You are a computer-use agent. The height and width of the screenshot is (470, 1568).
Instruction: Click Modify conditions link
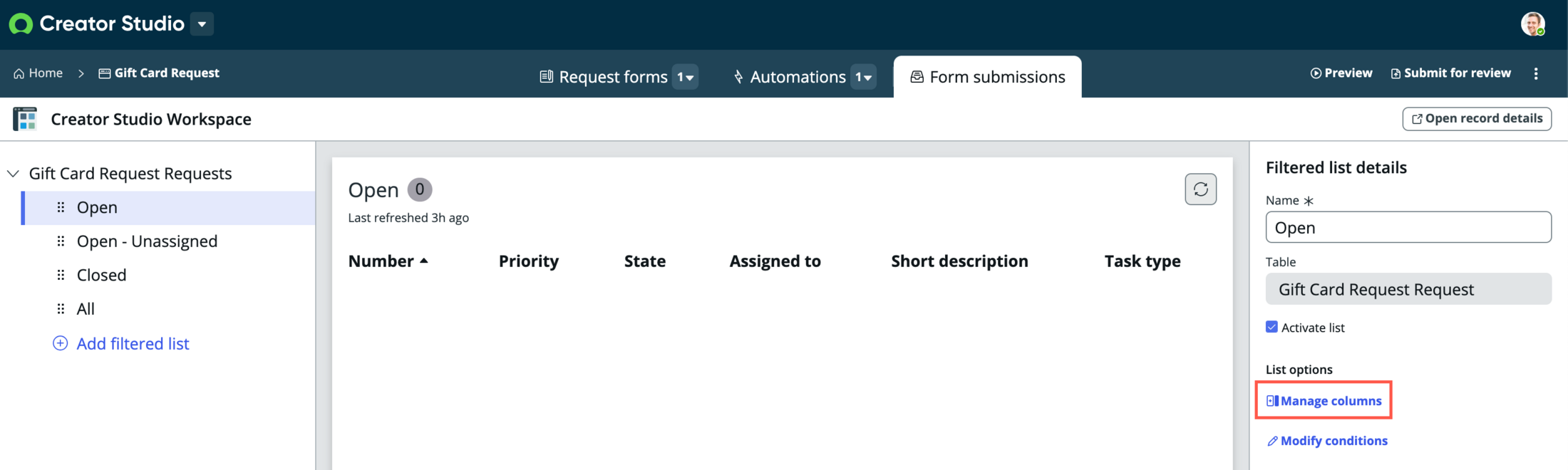pyautogui.click(x=1327, y=441)
